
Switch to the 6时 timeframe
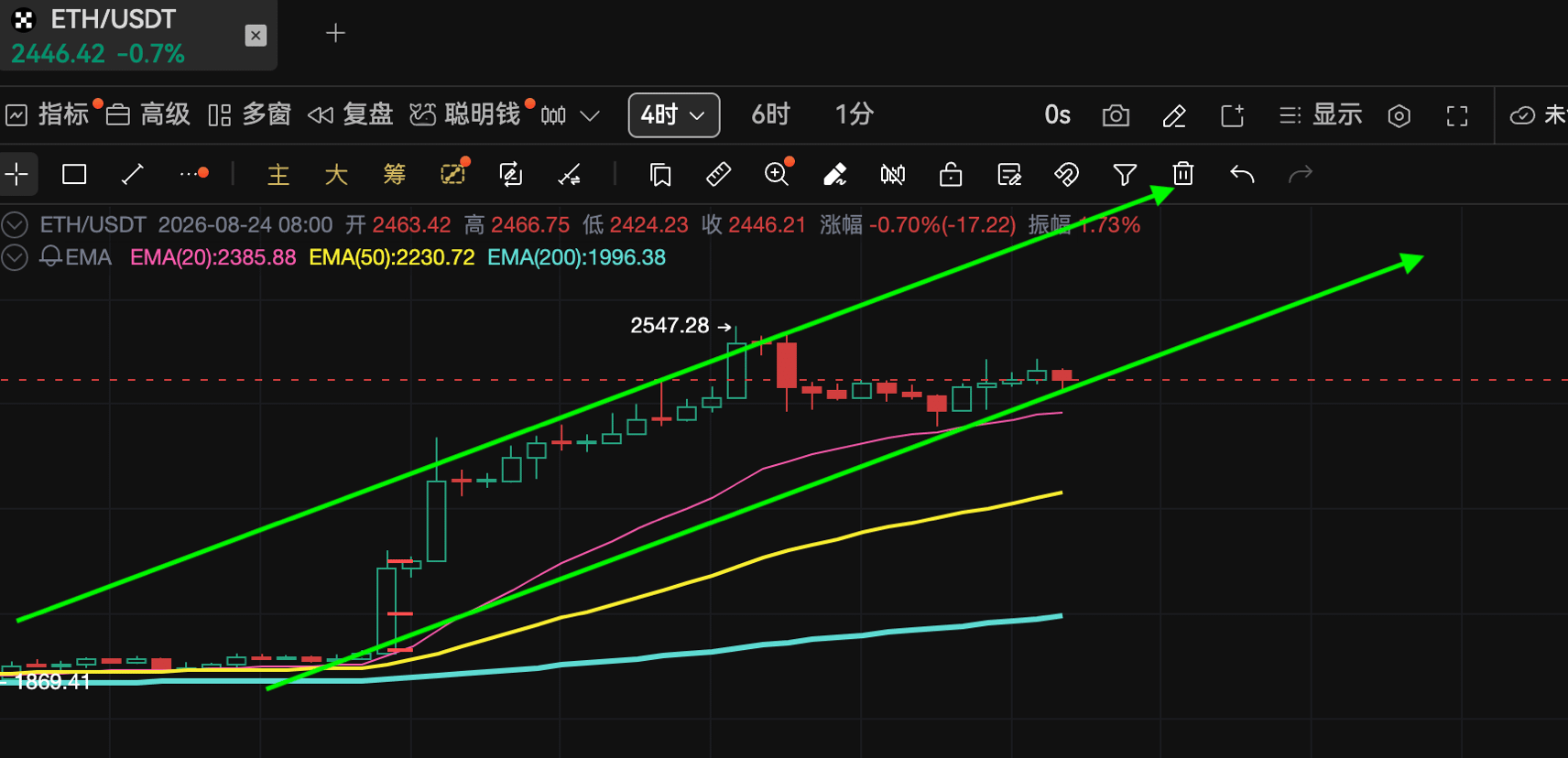(770, 114)
